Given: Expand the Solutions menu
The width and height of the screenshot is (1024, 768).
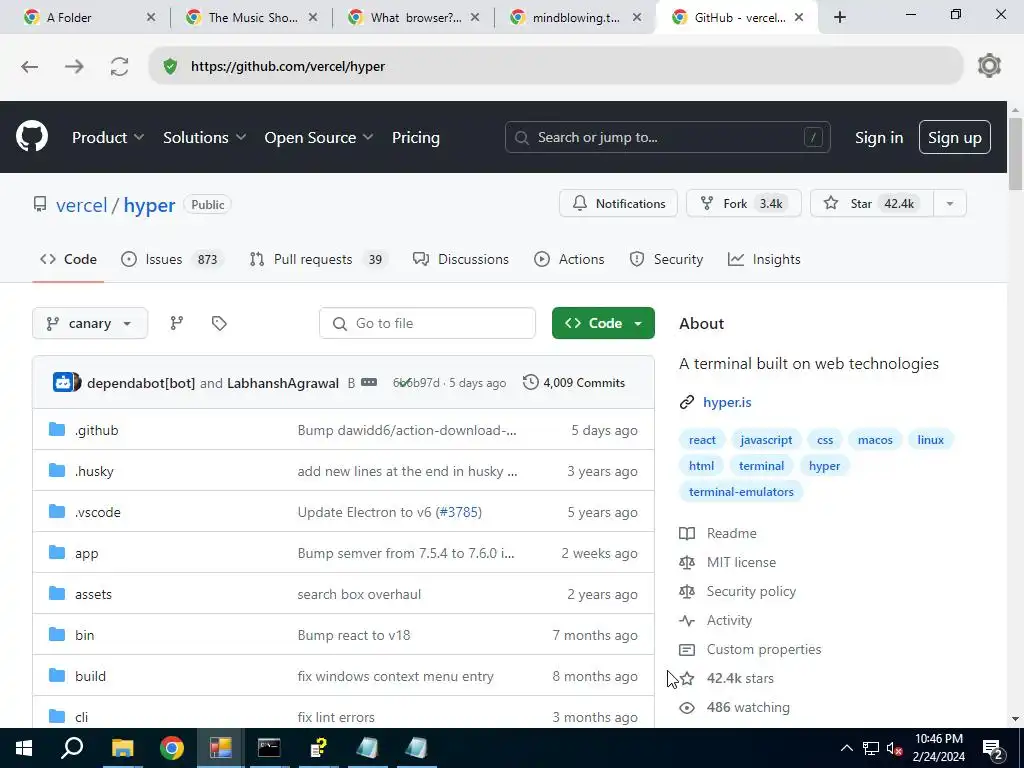Looking at the screenshot, I should [x=204, y=137].
